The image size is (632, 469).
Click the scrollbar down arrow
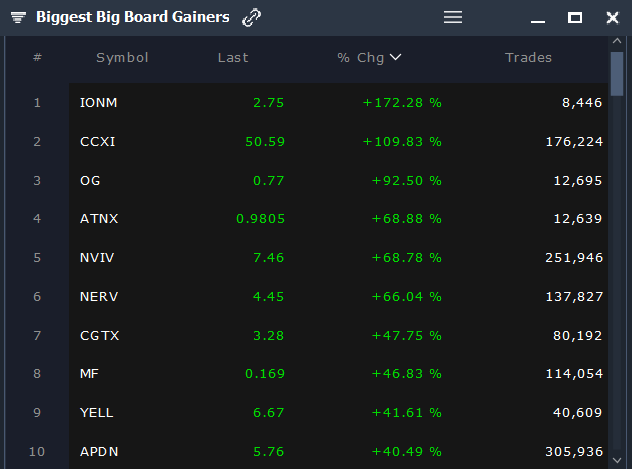(x=617, y=460)
